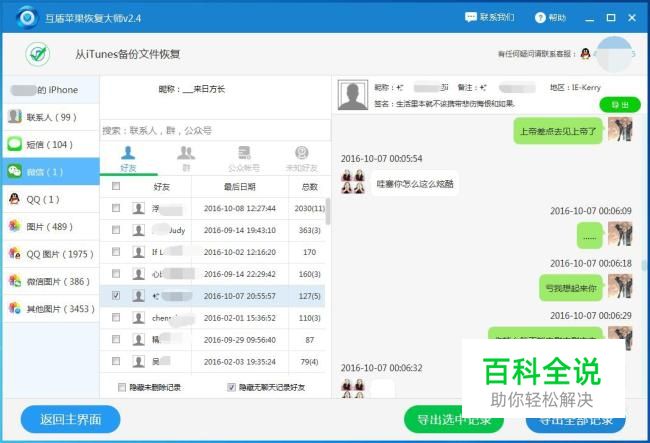The height and width of the screenshot is (443, 650).
Task: Click avatar icon in the 2030(11) row
Action: click(138, 208)
